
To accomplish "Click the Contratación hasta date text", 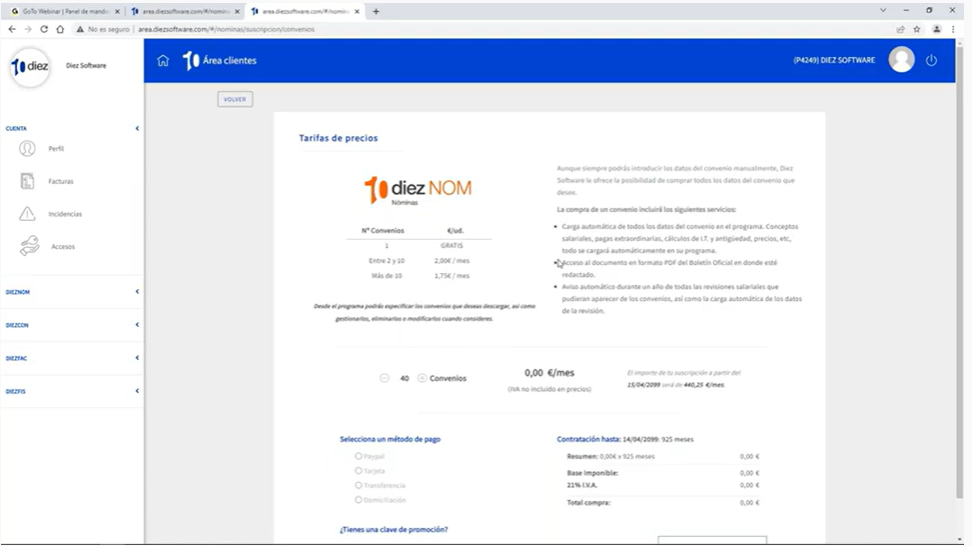I will [x=625, y=439].
